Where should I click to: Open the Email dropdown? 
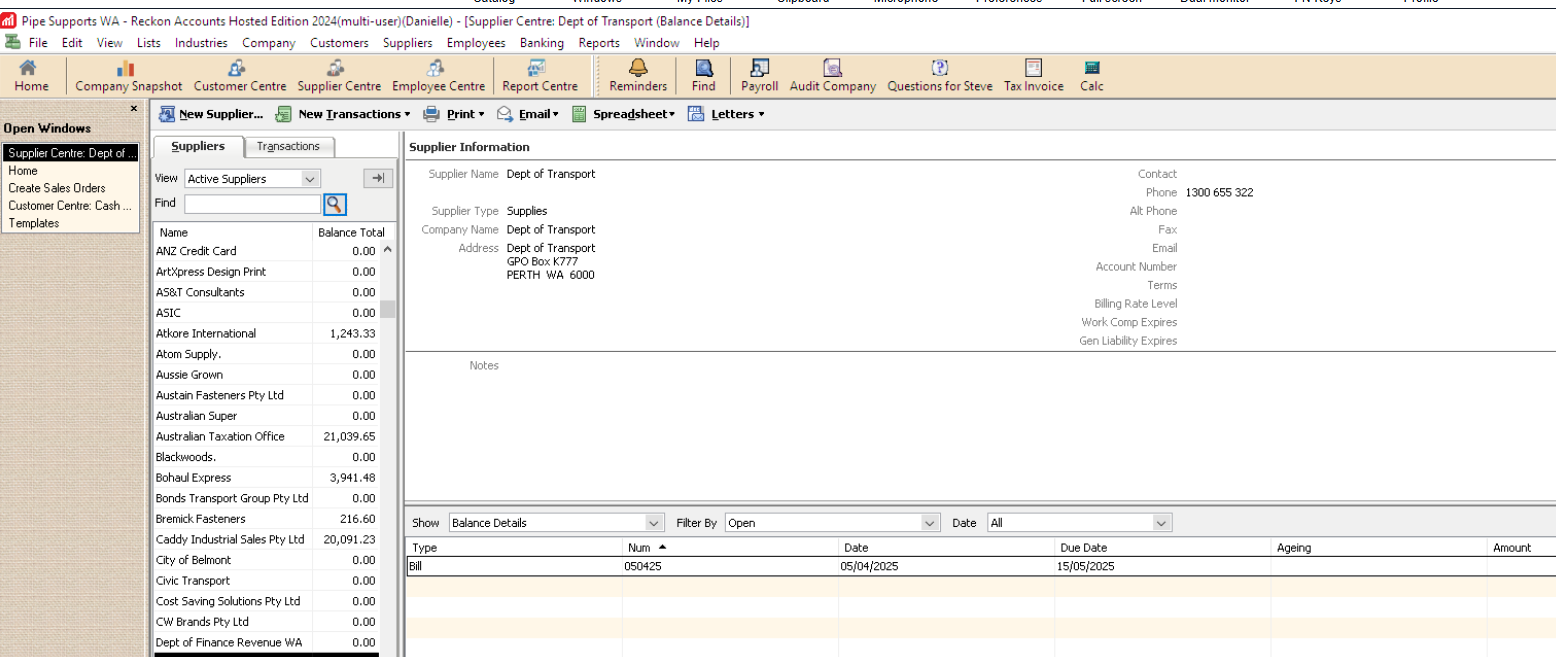(x=528, y=114)
